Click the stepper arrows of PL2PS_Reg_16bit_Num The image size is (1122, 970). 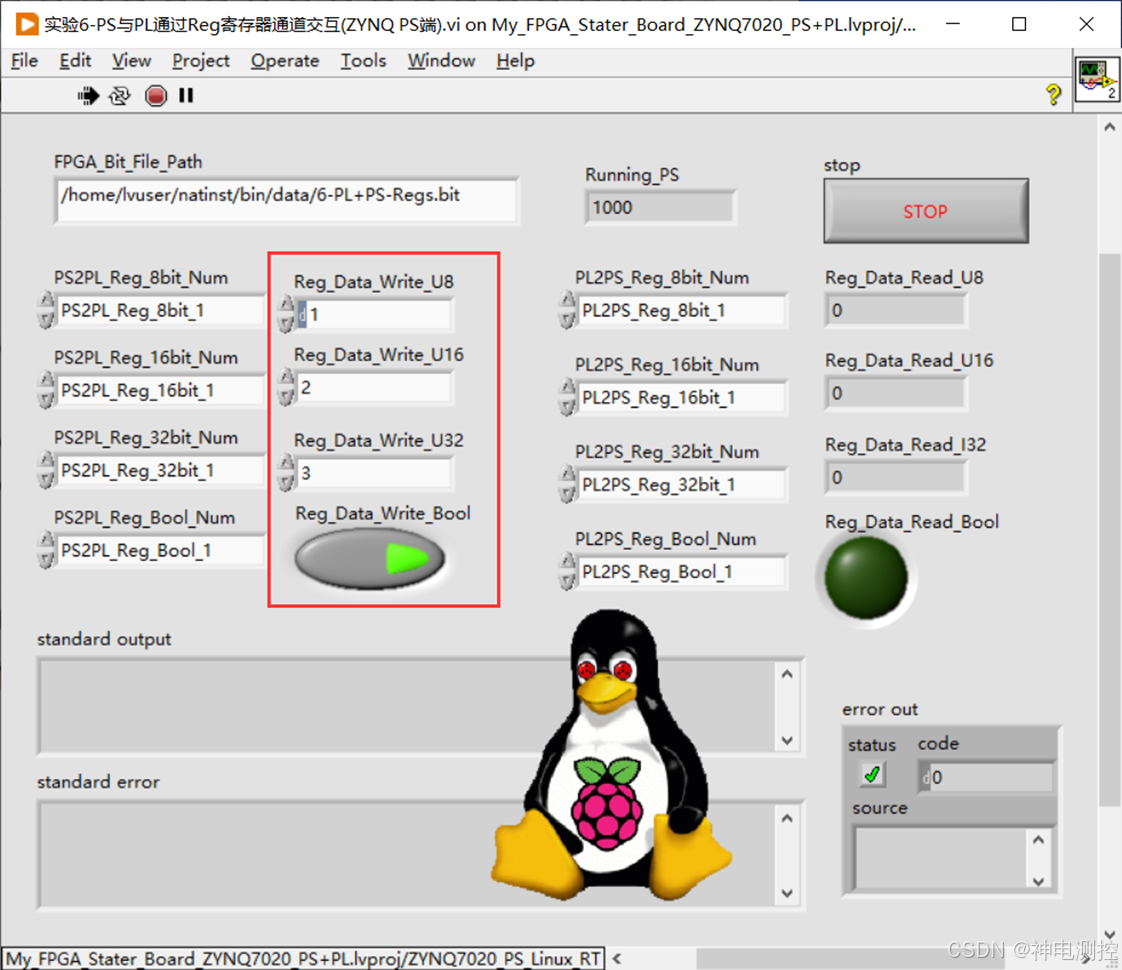click(x=567, y=397)
